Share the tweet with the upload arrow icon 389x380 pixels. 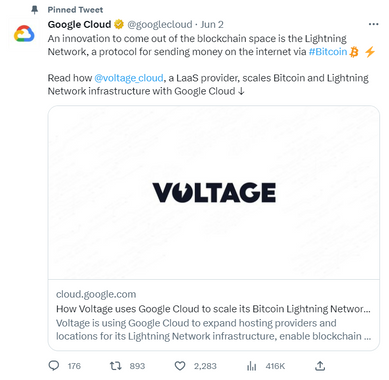point(320,366)
